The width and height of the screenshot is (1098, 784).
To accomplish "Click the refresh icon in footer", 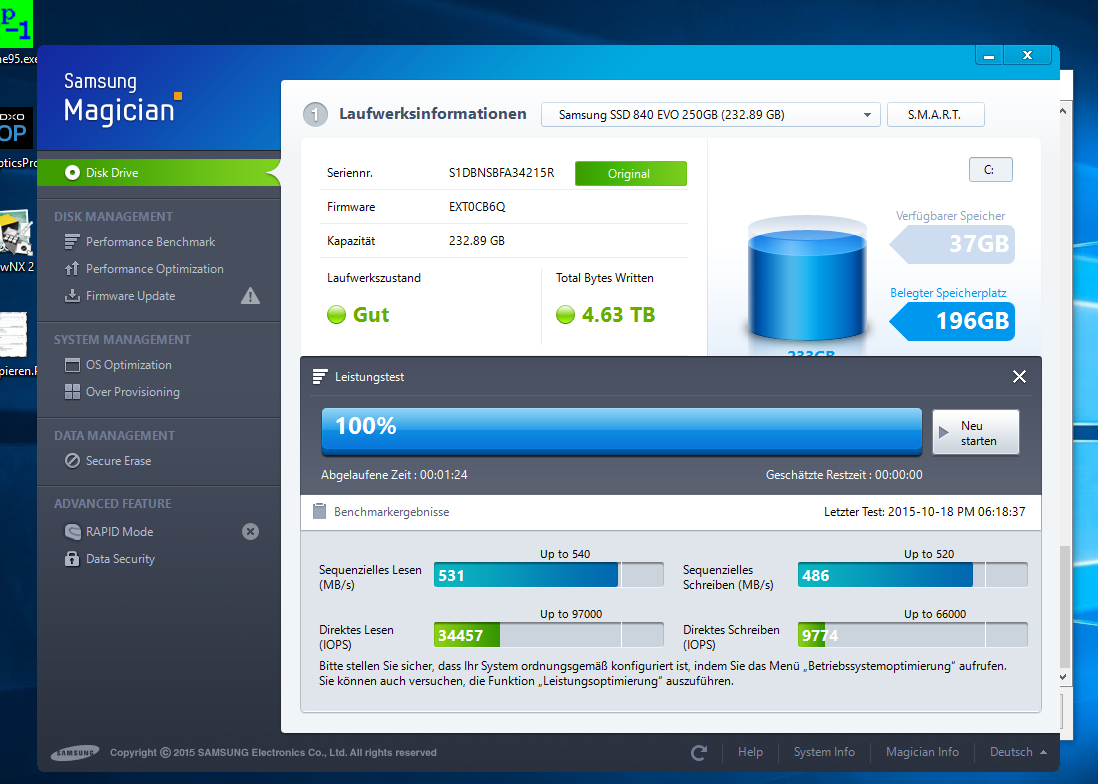I will pyautogui.click(x=699, y=752).
